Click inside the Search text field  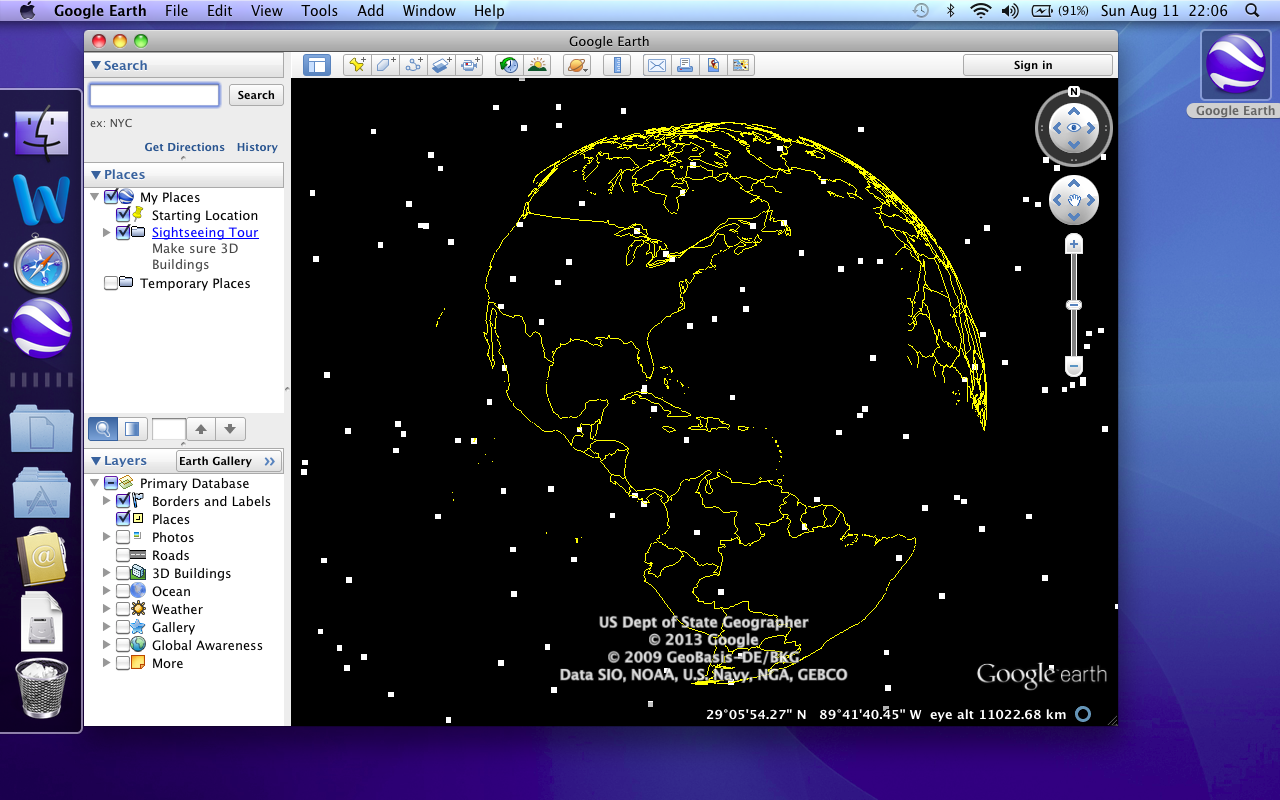pyautogui.click(x=155, y=95)
